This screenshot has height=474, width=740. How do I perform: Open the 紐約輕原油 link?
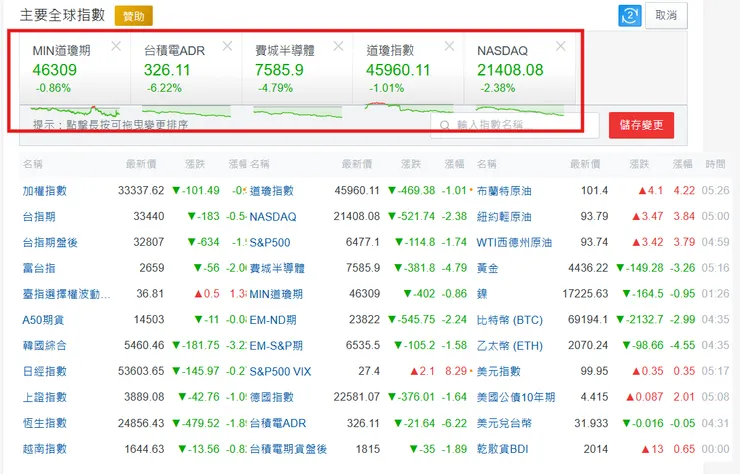pyautogui.click(x=504, y=217)
